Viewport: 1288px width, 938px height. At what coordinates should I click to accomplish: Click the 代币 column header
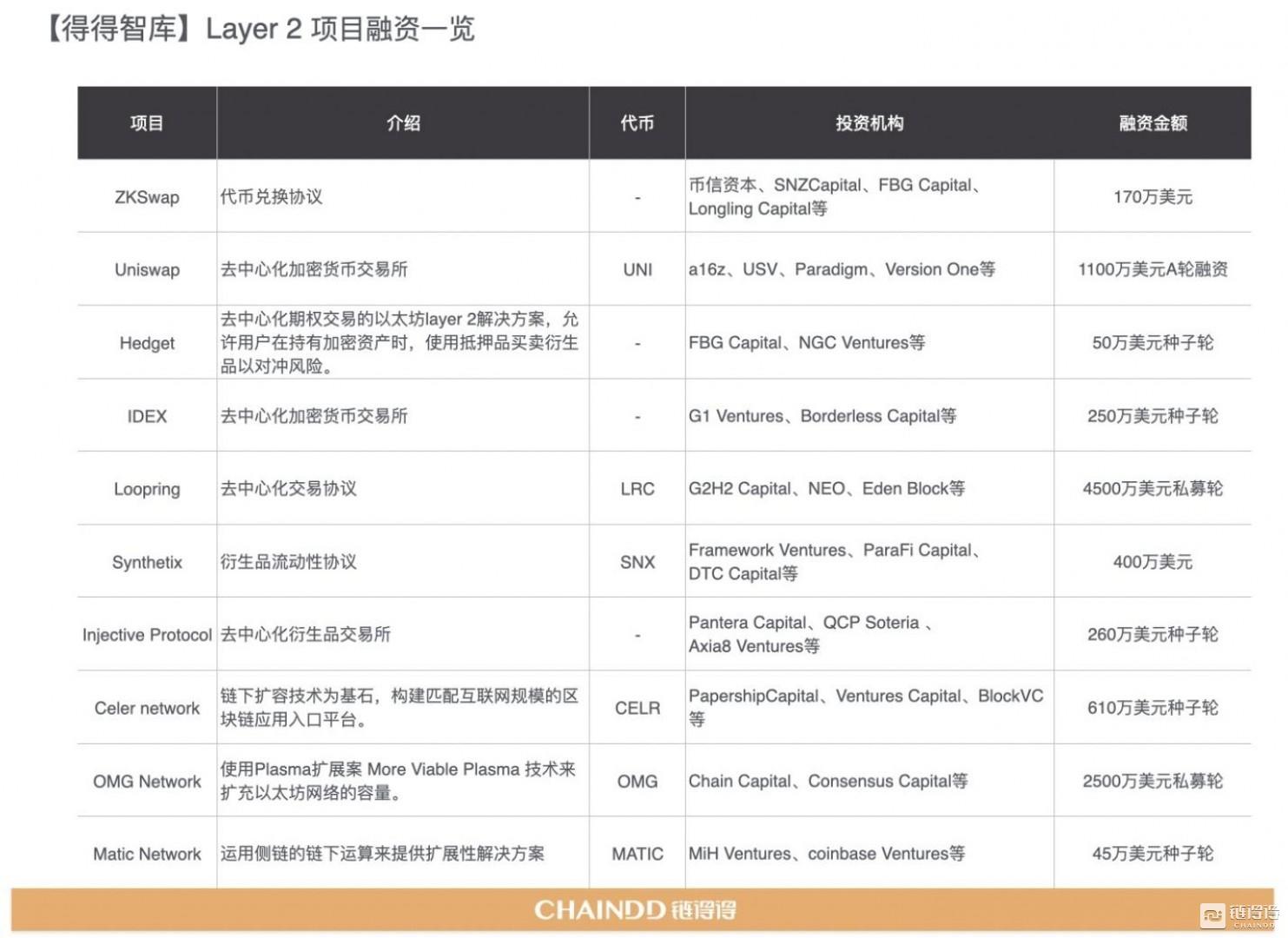(637, 122)
